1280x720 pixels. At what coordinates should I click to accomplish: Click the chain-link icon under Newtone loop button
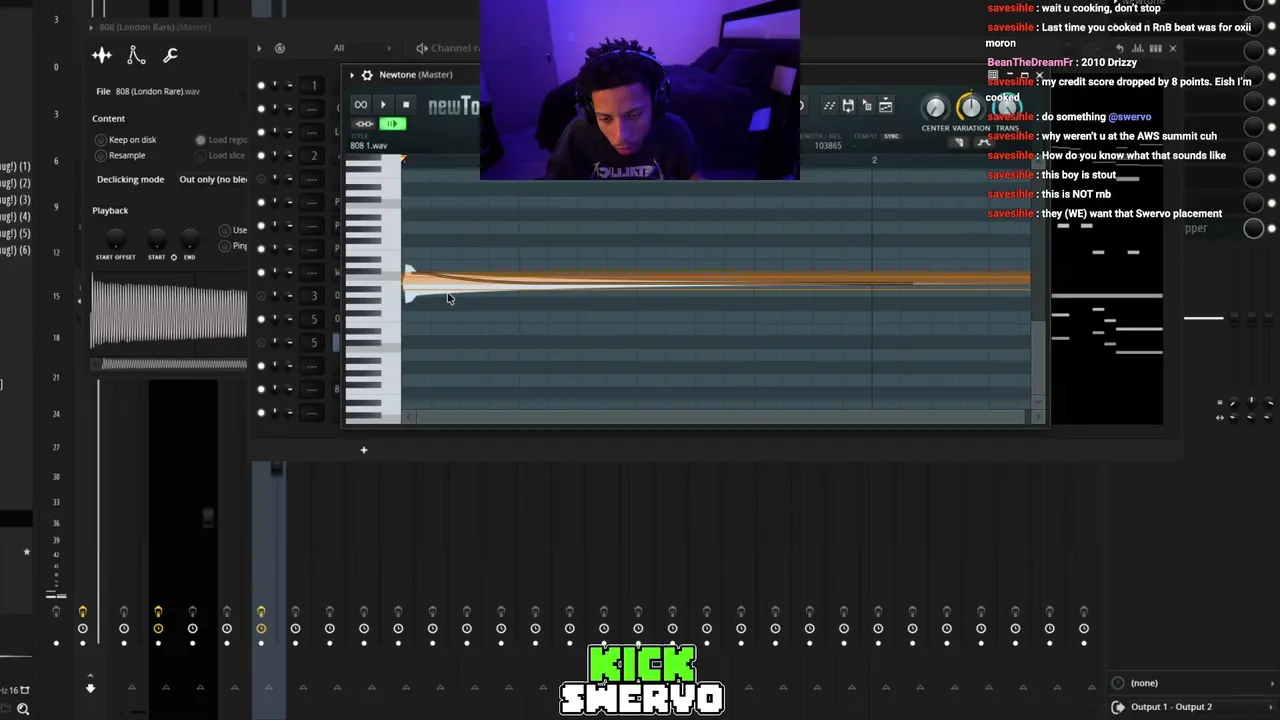[363, 124]
